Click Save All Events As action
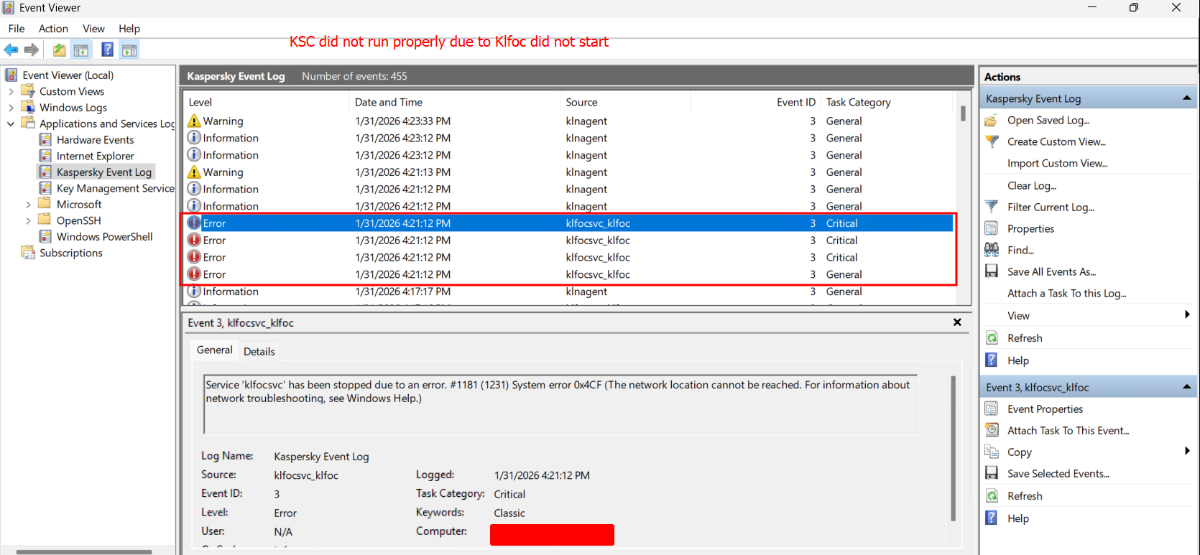The height and width of the screenshot is (555, 1200). coord(1051,272)
